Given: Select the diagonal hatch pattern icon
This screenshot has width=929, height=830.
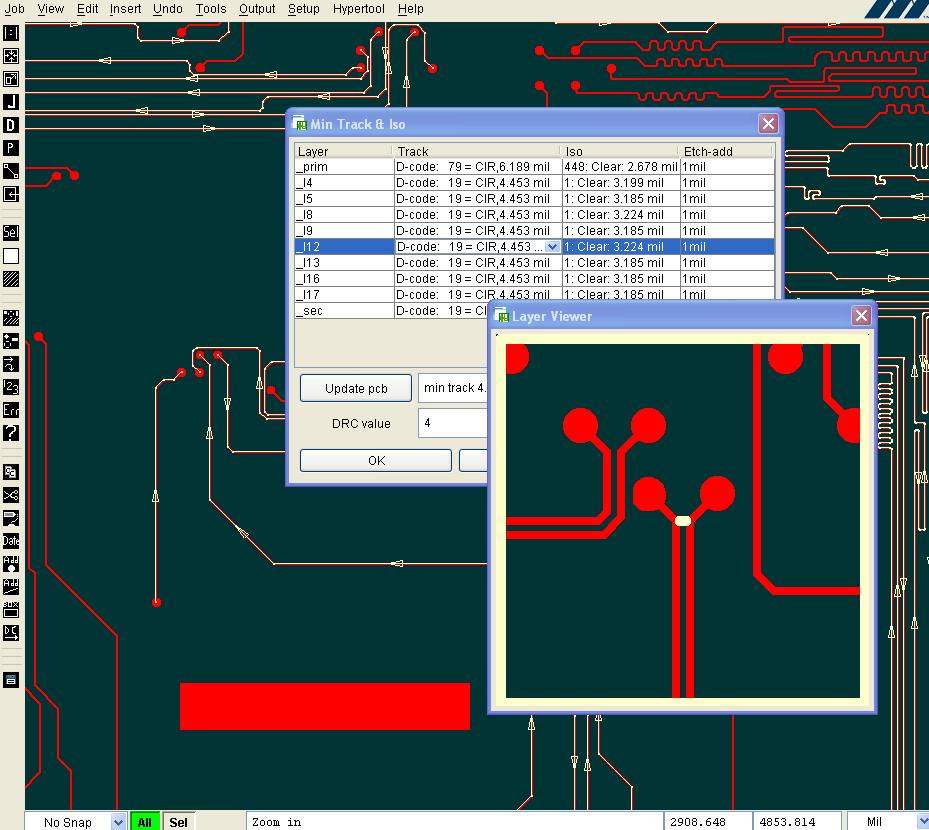Looking at the screenshot, I should [11, 279].
